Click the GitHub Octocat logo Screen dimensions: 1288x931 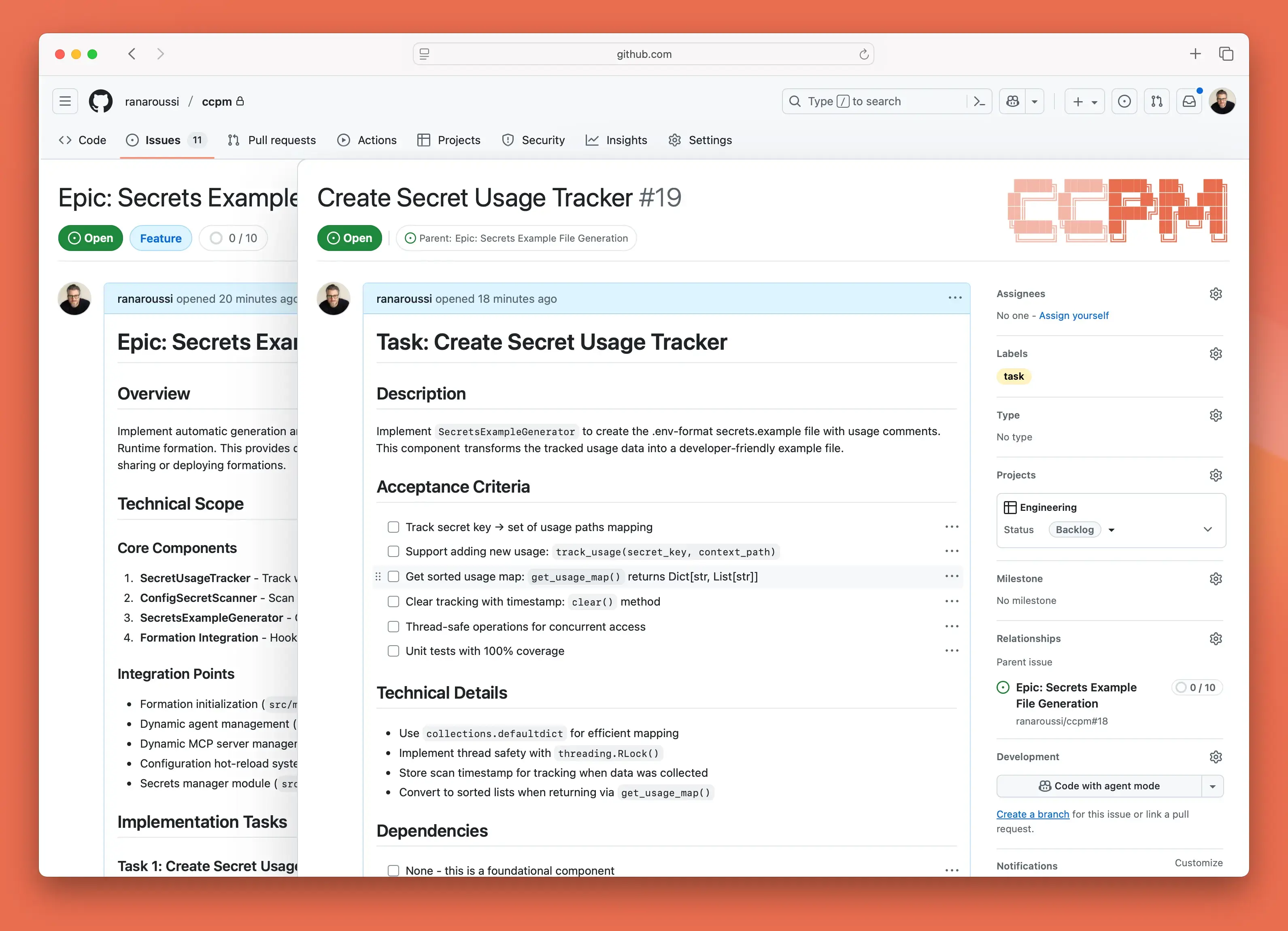tap(100, 101)
